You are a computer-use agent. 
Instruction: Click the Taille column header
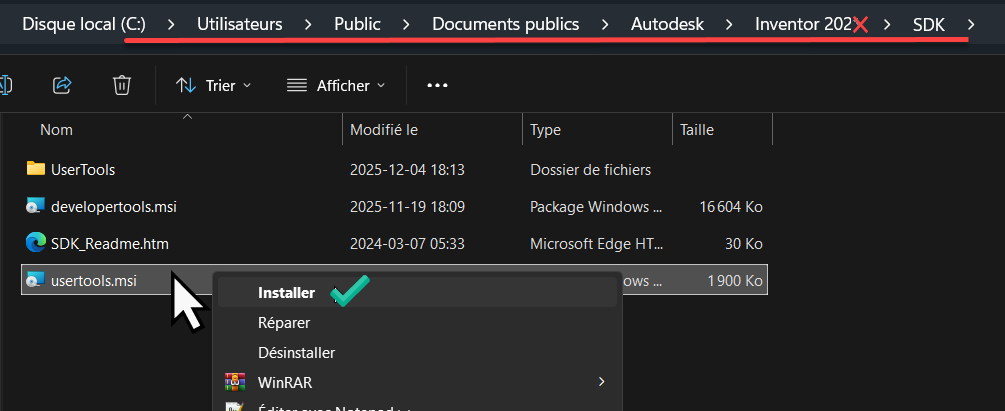pyautogui.click(x=697, y=130)
